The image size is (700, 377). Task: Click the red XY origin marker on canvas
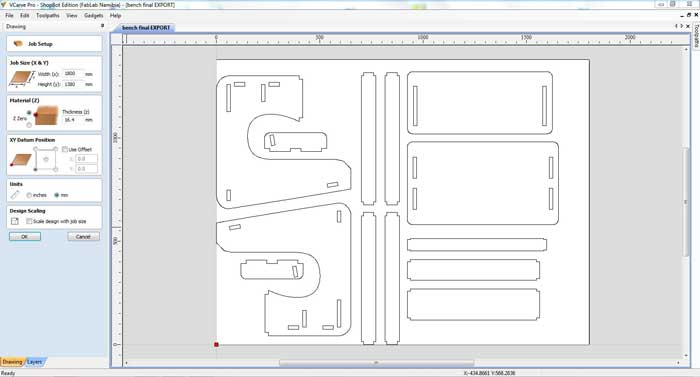[x=216, y=344]
